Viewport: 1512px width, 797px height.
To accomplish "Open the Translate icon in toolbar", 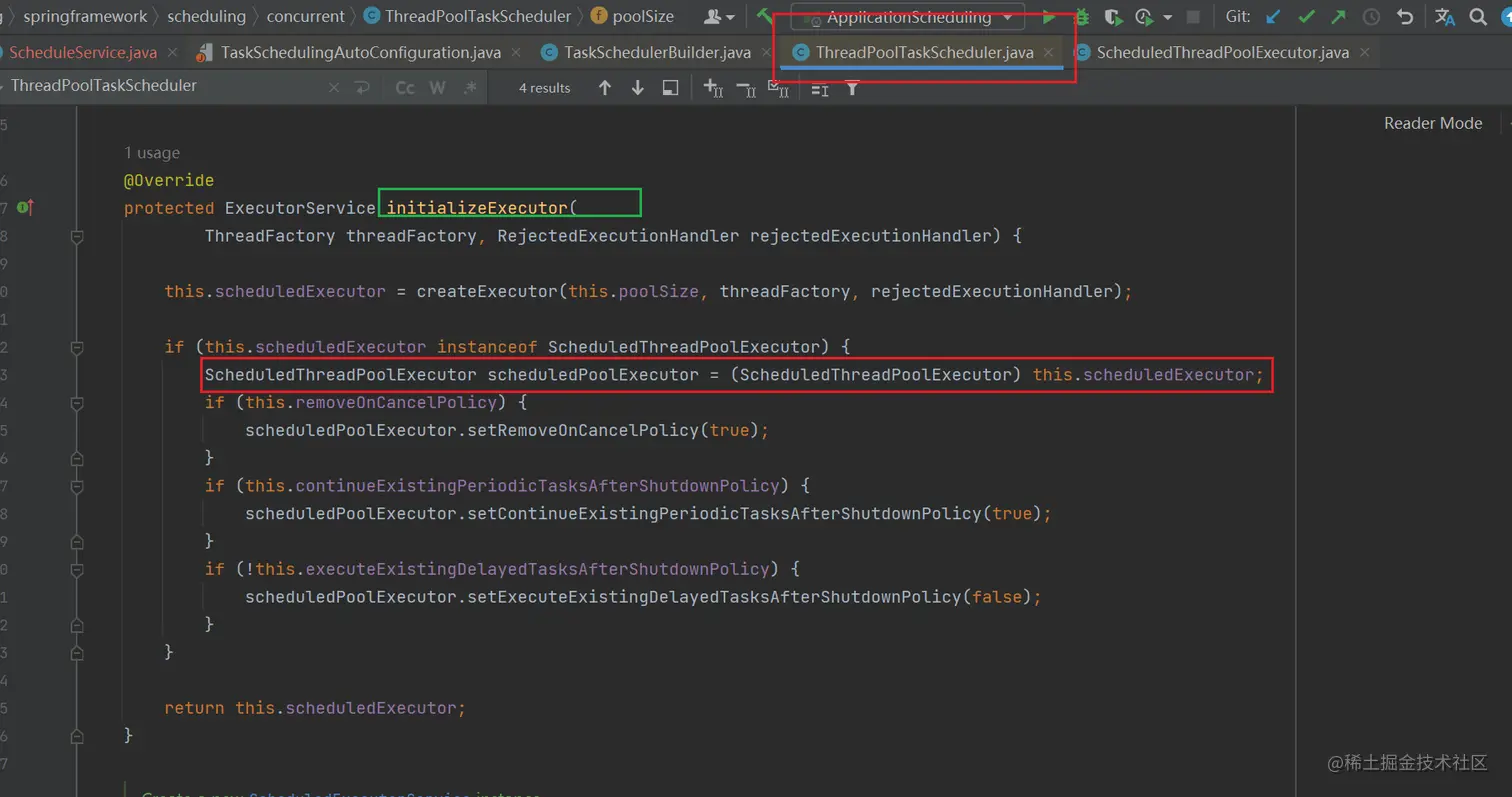I will 1444,17.
